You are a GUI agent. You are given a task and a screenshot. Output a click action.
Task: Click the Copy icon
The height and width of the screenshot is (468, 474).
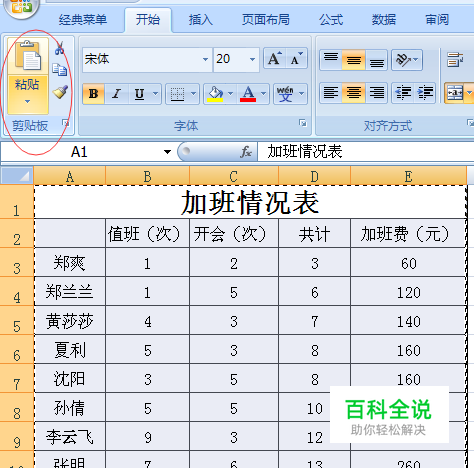coord(60,70)
